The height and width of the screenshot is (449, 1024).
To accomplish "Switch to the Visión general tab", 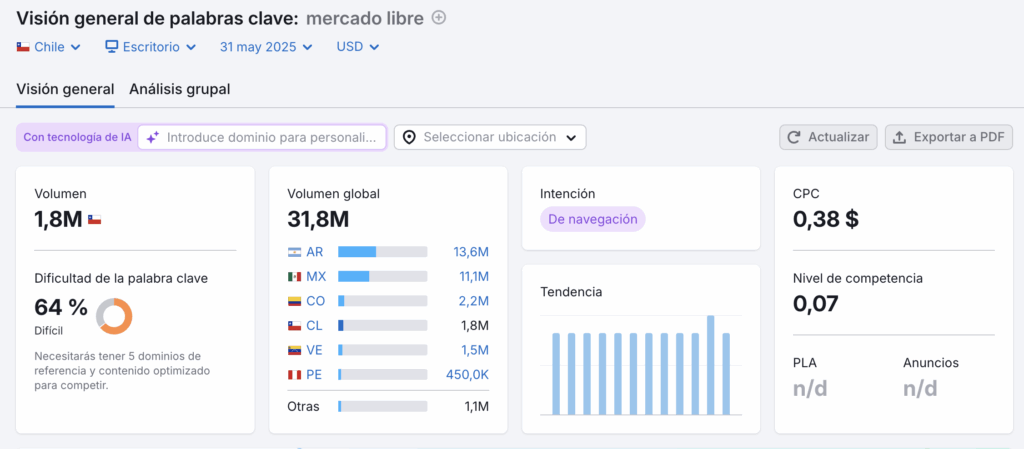I will (x=65, y=89).
